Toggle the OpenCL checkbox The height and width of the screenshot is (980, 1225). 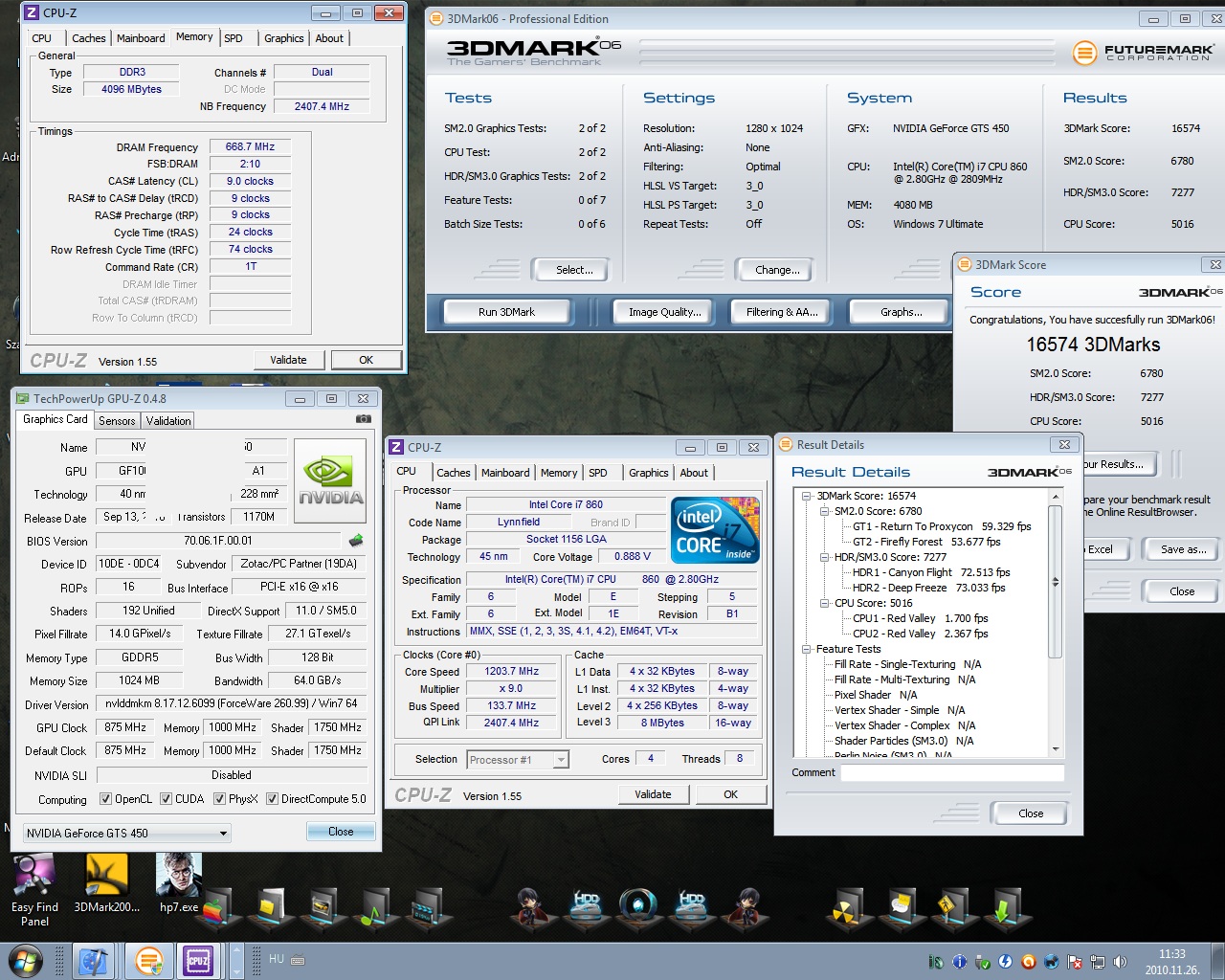tap(104, 799)
